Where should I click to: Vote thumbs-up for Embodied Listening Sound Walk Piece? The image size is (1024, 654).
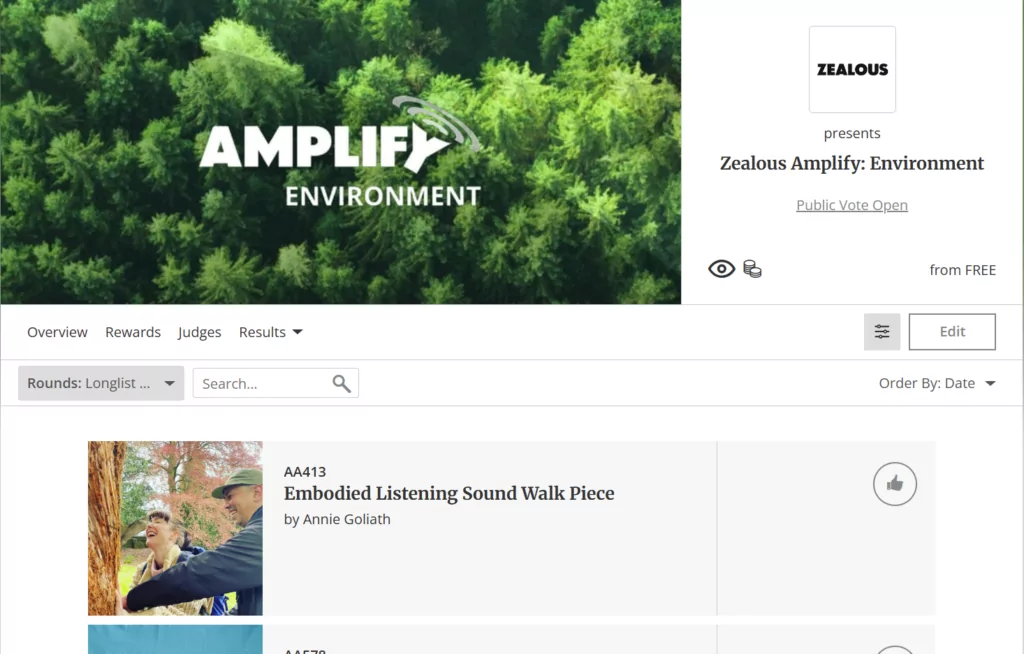[895, 484]
